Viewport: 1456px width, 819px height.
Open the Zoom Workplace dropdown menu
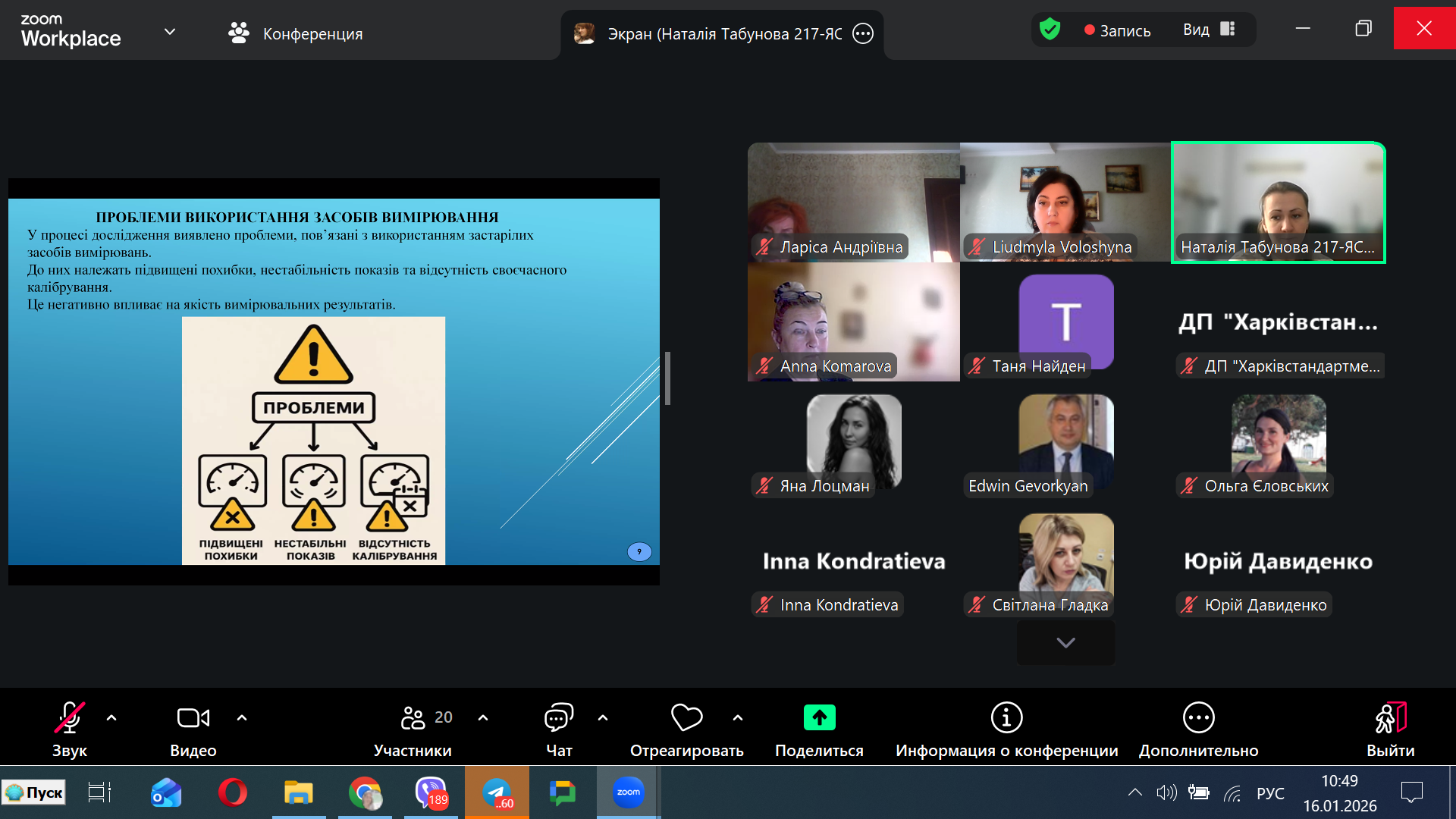[170, 32]
